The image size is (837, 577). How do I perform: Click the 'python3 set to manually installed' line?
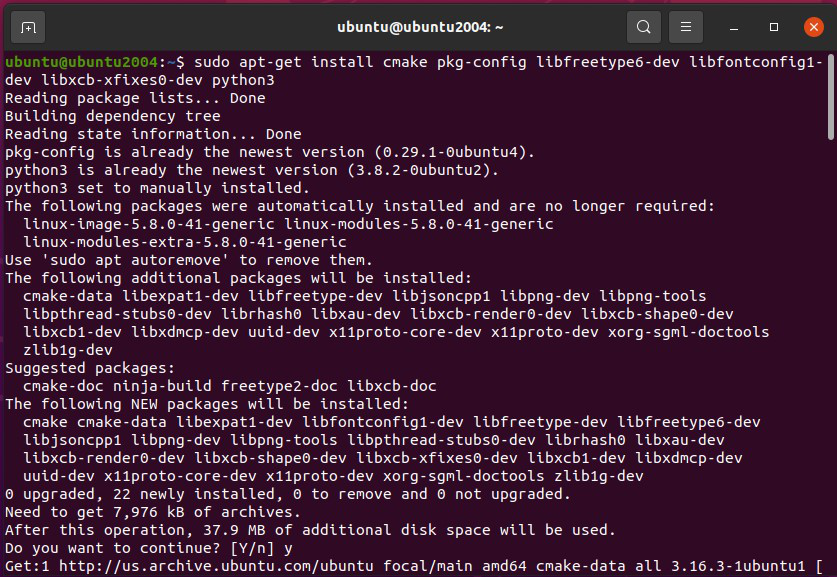point(157,188)
